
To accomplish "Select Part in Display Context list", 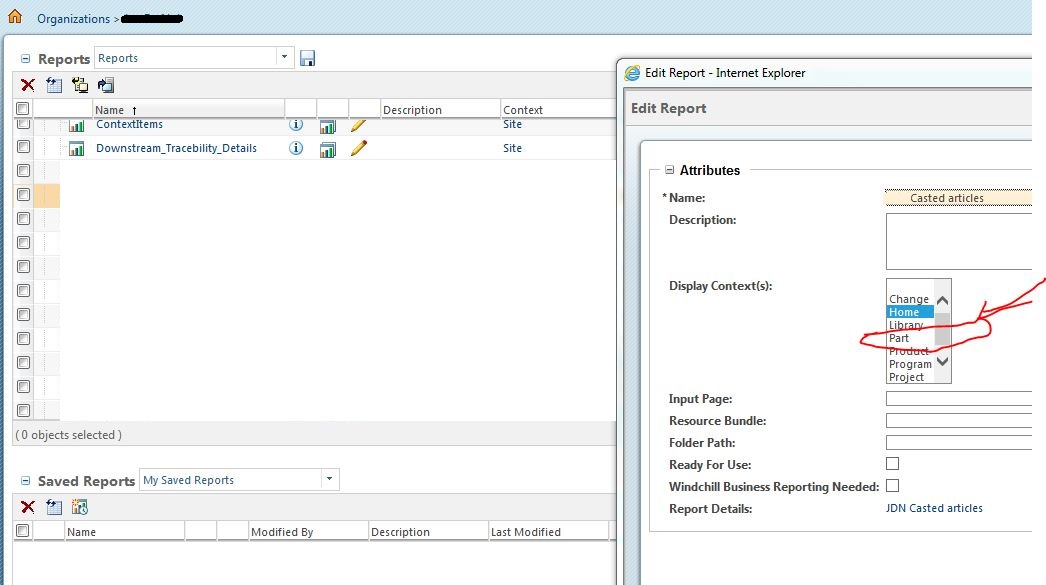I will (899, 338).
